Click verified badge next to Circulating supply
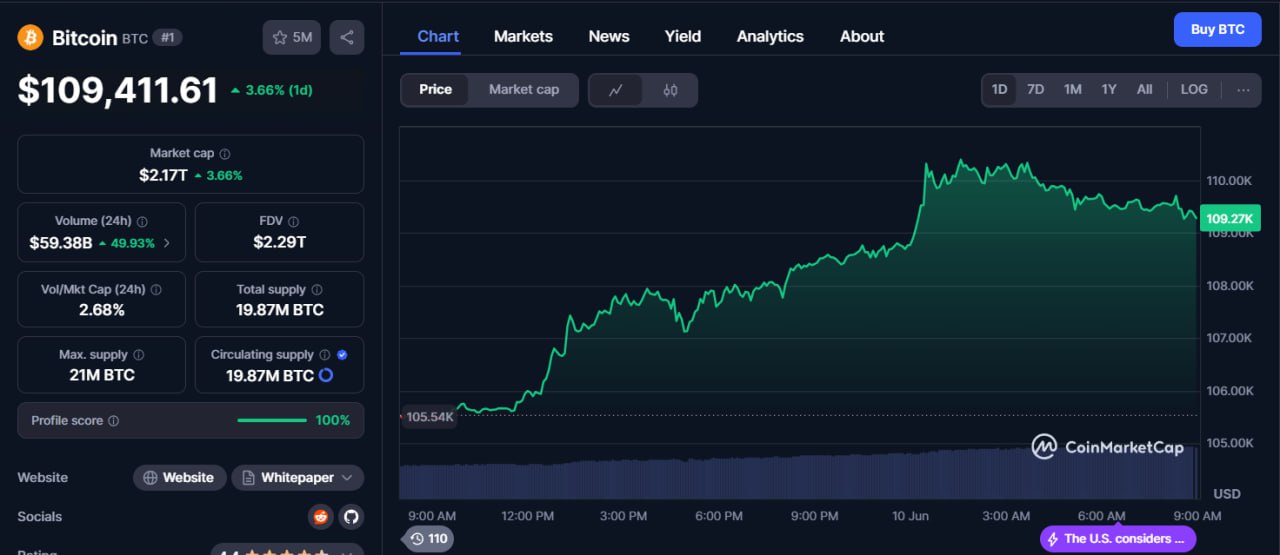The height and width of the screenshot is (555, 1280). coord(342,355)
